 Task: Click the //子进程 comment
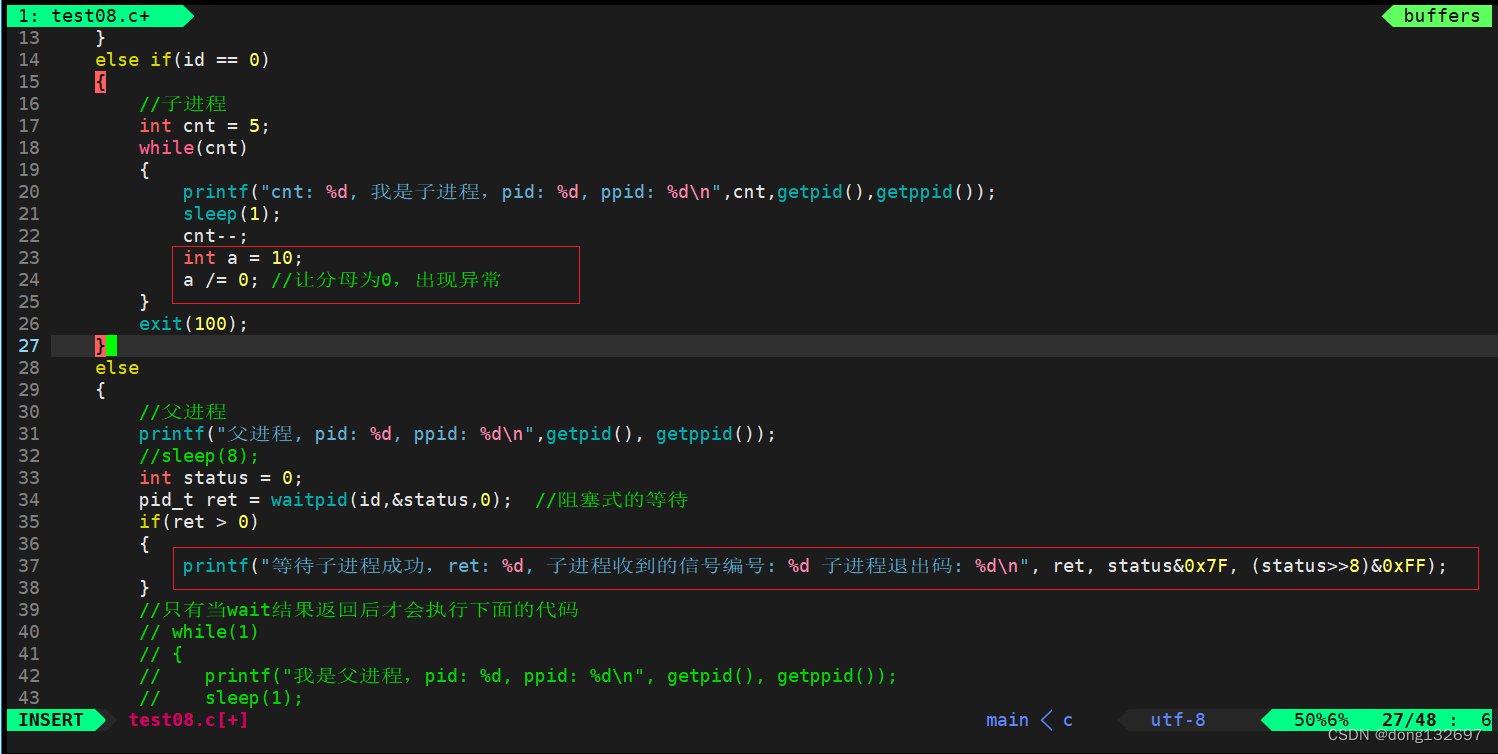pyautogui.click(x=183, y=104)
